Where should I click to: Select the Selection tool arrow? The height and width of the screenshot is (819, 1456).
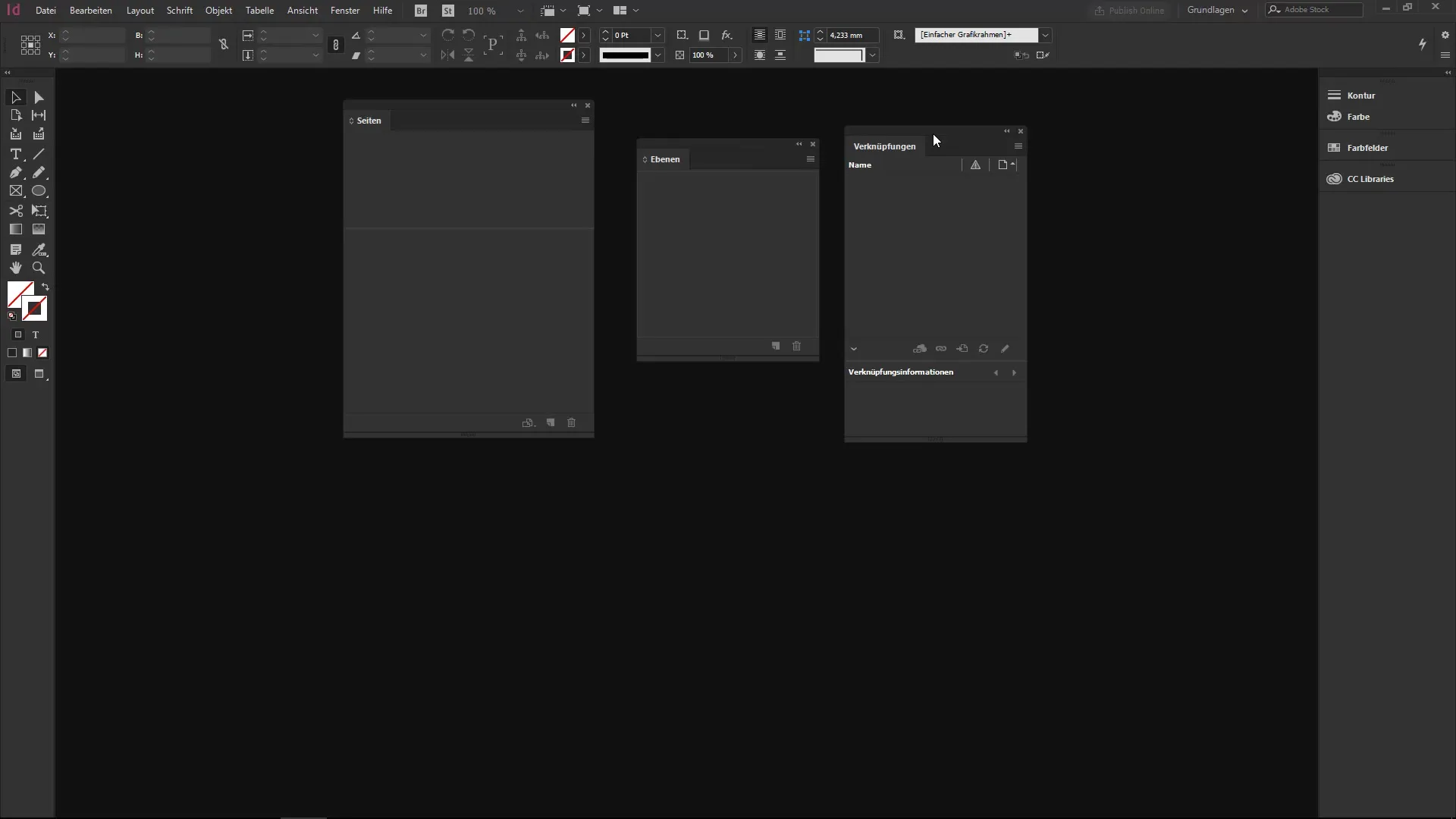click(15, 97)
